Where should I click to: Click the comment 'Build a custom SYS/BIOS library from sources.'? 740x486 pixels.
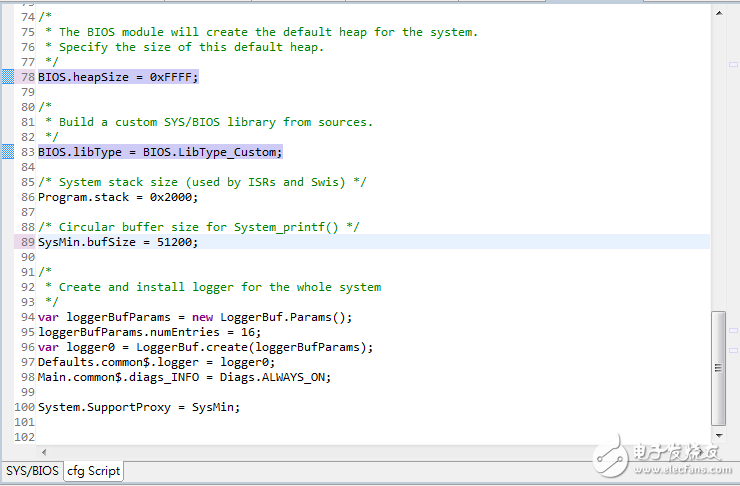(x=216, y=122)
